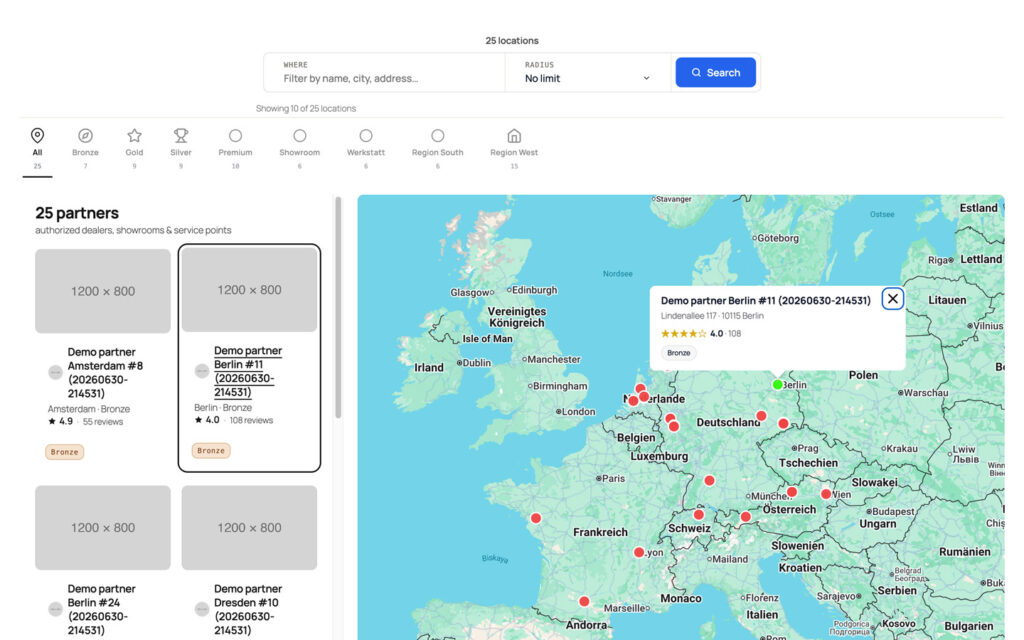Focus the Where filter input field
Viewport: 1024px width, 640px height.
(x=385, y=72)
